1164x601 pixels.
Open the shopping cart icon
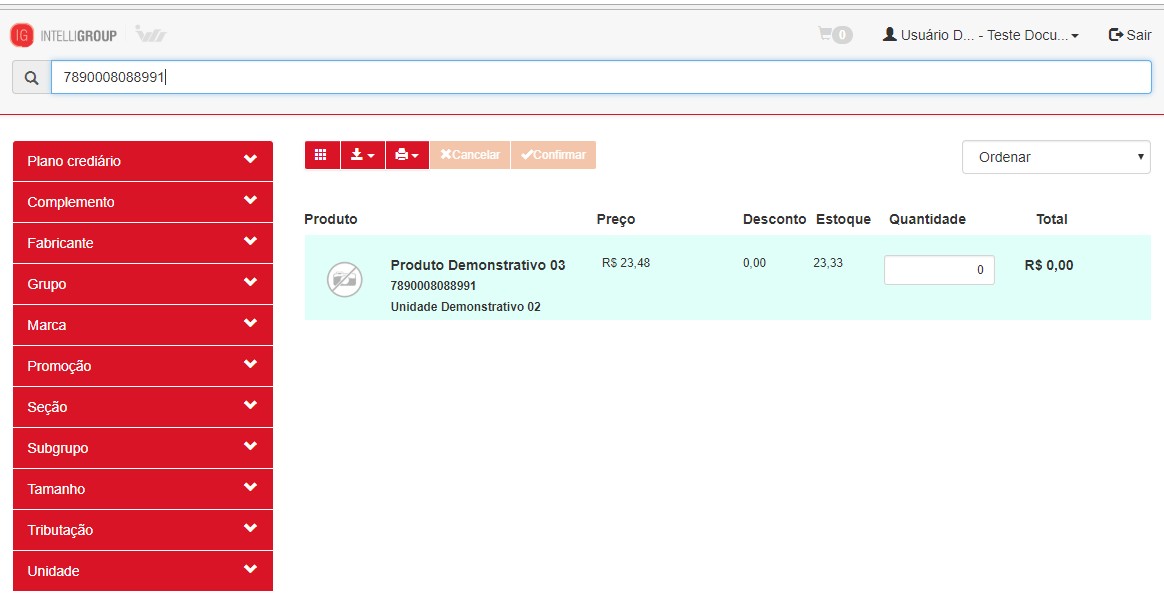[835, 34]
